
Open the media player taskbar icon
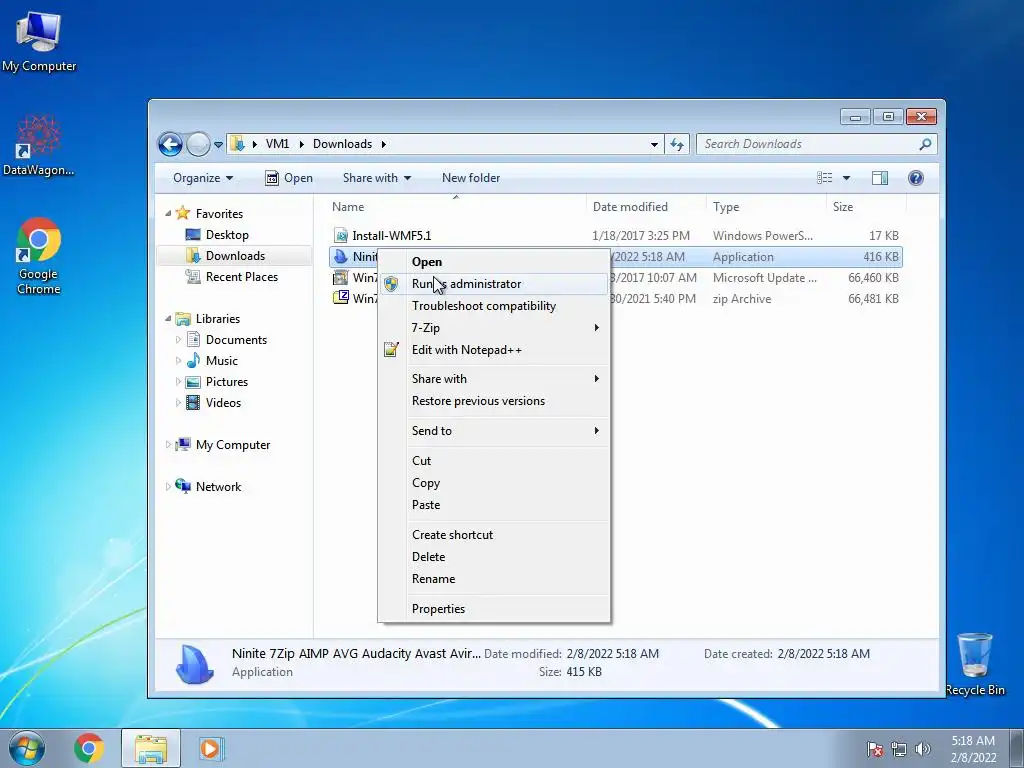(210, 748)
